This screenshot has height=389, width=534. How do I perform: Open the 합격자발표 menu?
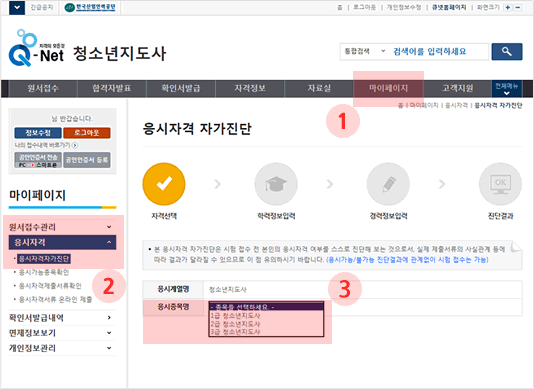112,89
